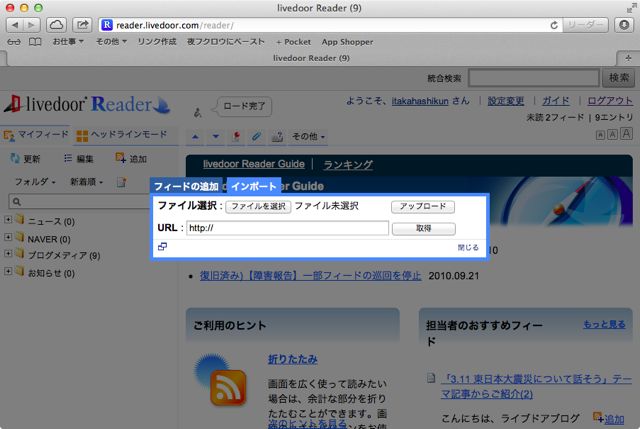Click the ファイルを選択 button
This screenshot has width=640, height=429.
click(x=258, y=207)
